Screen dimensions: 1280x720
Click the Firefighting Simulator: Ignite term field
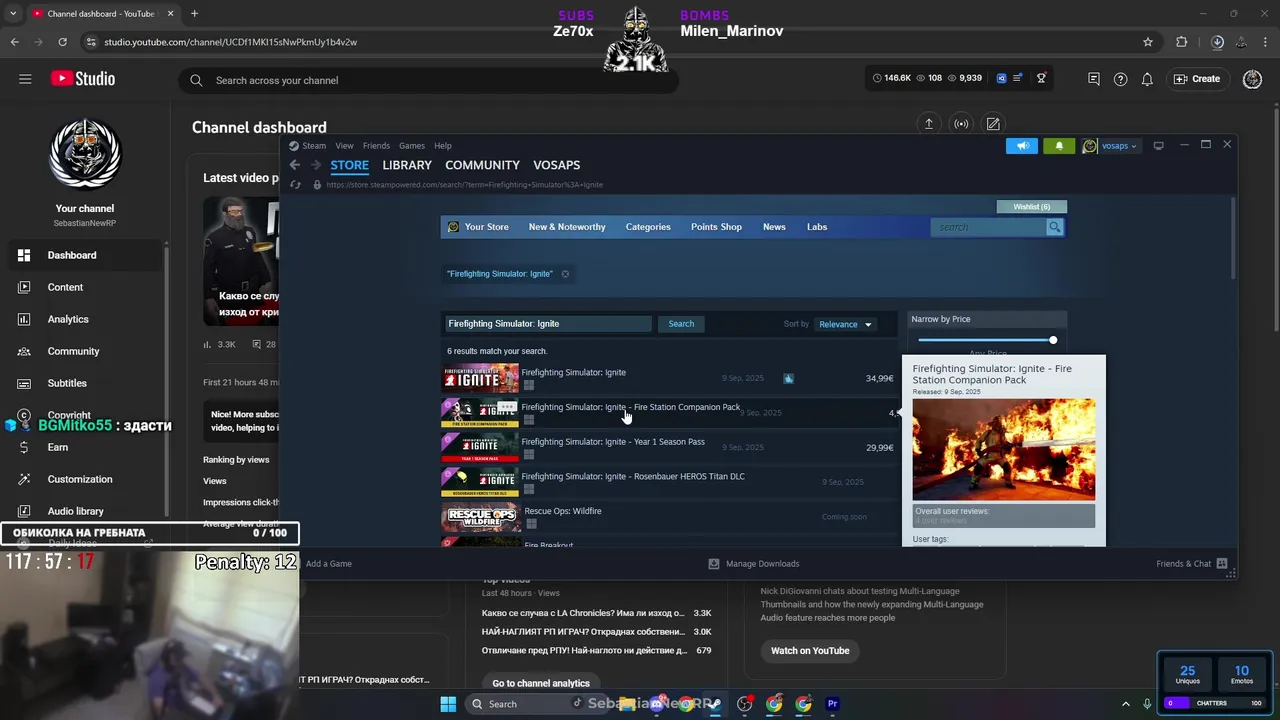[x=548, y=324]
